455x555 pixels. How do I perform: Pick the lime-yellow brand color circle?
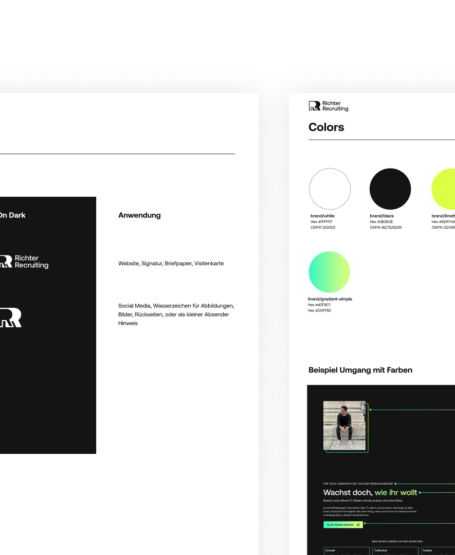click(443, 189)
